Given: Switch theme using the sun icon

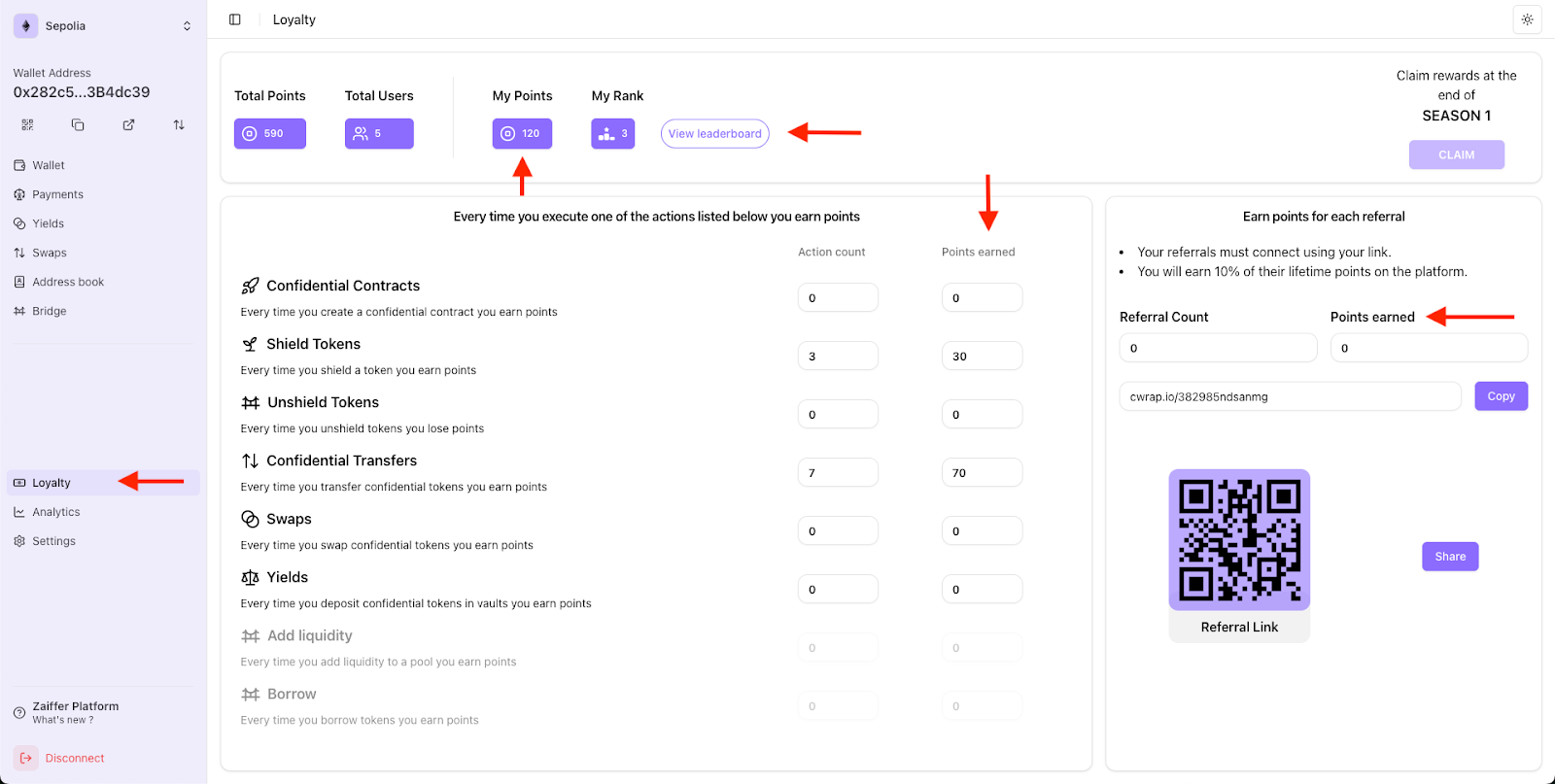Looking at the screenshot, I should tap(1527, 19).
